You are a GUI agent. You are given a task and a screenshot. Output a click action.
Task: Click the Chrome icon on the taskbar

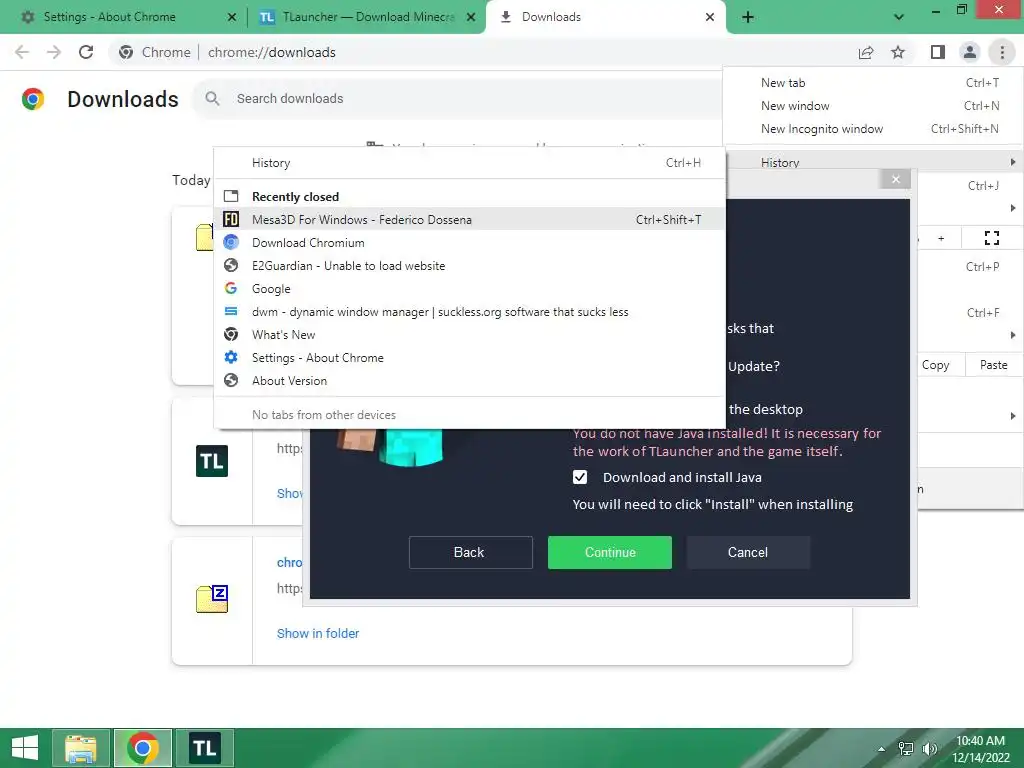click(x=143, y=748)
